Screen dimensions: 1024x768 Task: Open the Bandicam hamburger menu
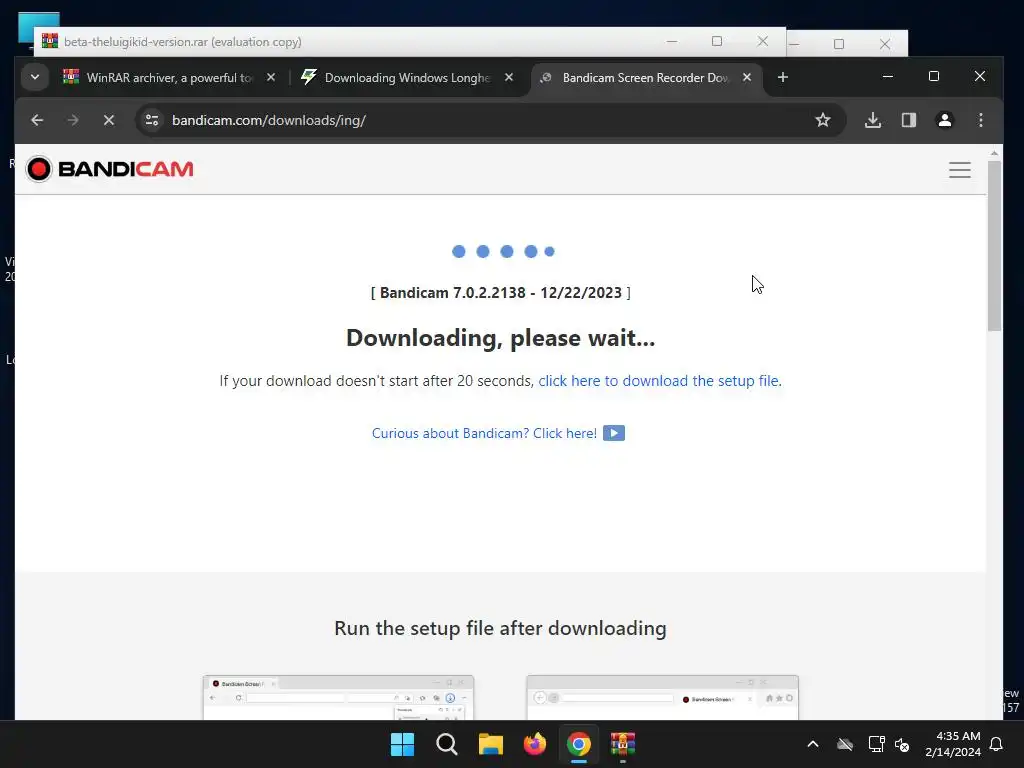coord(960,170)
